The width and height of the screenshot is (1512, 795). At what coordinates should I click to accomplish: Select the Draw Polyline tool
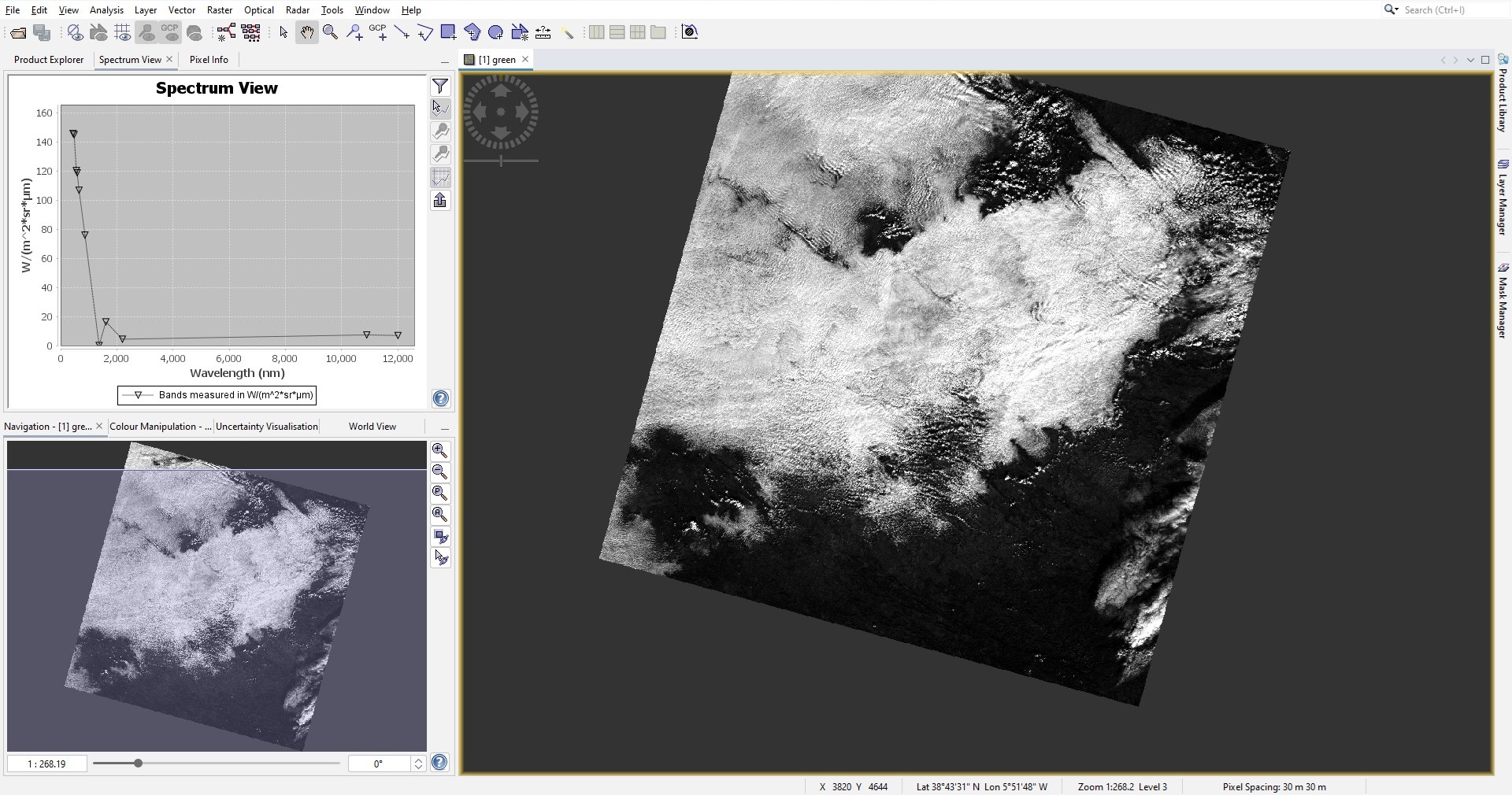pos(425,32)
